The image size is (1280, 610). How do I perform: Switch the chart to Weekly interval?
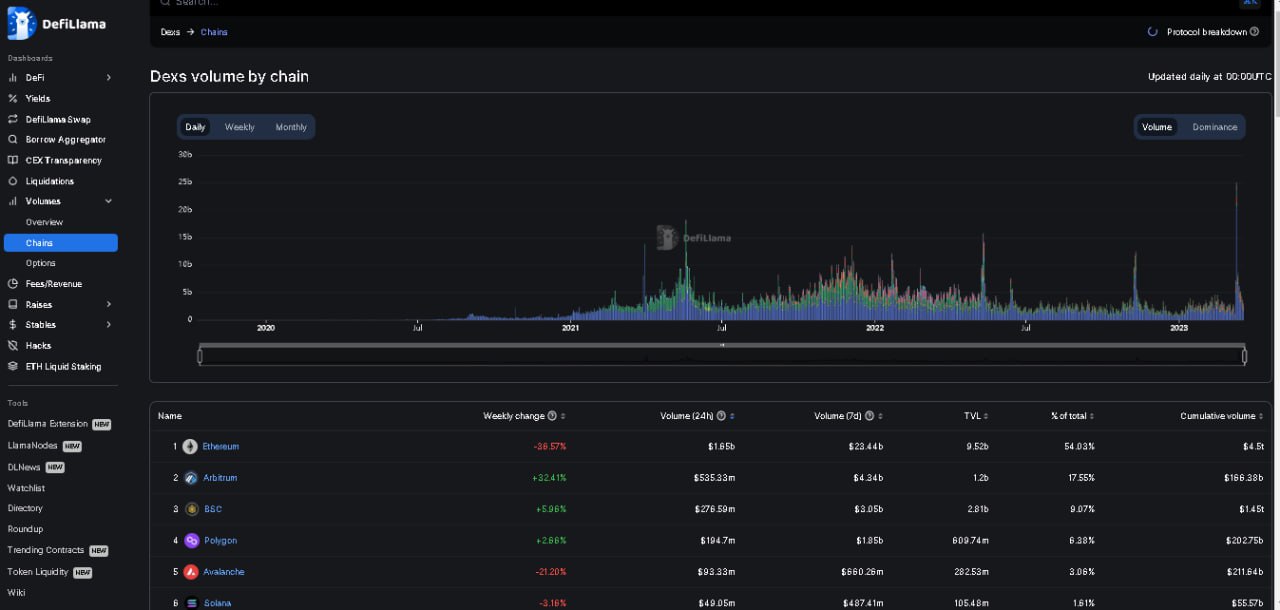(x=239, y=127)
